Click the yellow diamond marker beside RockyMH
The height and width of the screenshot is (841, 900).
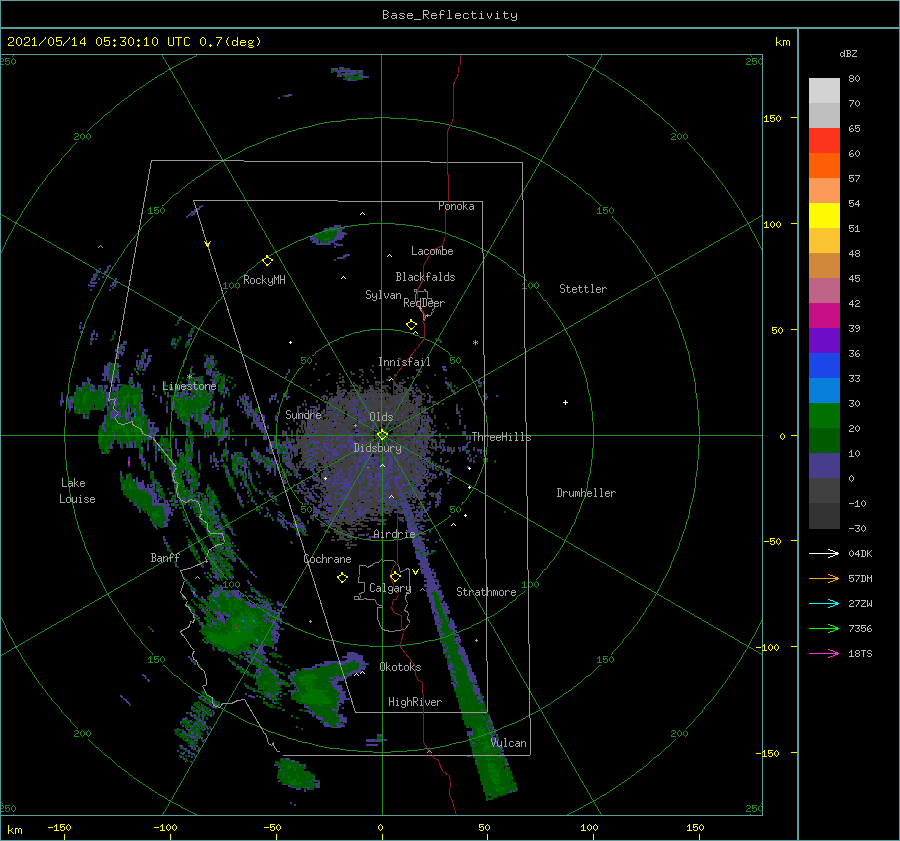[x=267, y=261]
